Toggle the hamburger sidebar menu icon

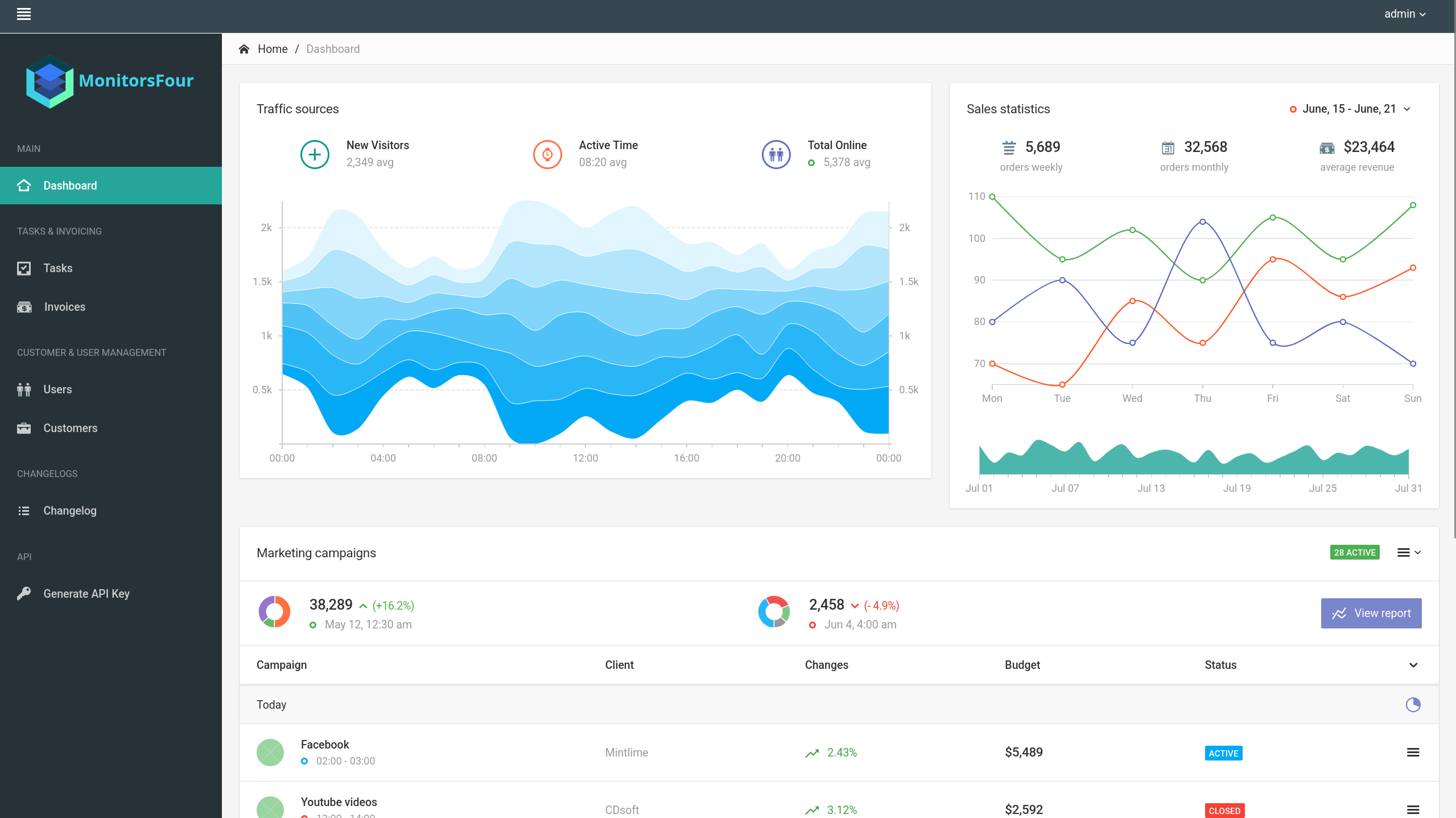click(24, 14)
